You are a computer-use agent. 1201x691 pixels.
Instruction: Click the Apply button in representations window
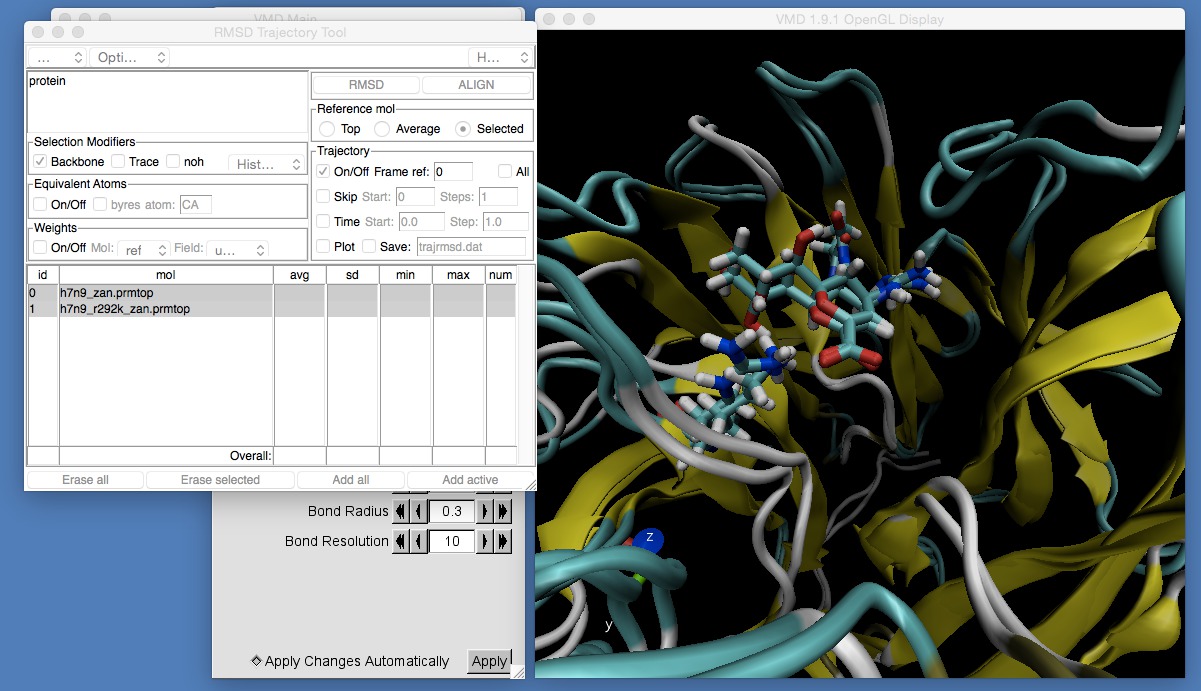coord(489,661)
